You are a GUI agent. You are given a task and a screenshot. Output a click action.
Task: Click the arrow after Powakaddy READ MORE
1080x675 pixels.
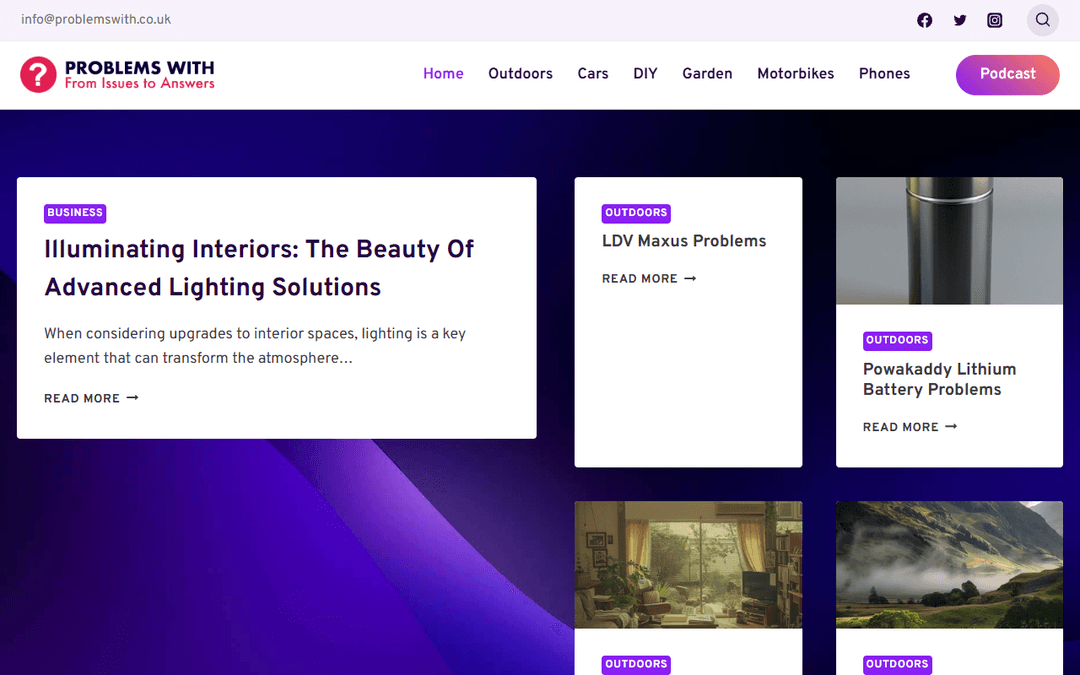[951, 426]
